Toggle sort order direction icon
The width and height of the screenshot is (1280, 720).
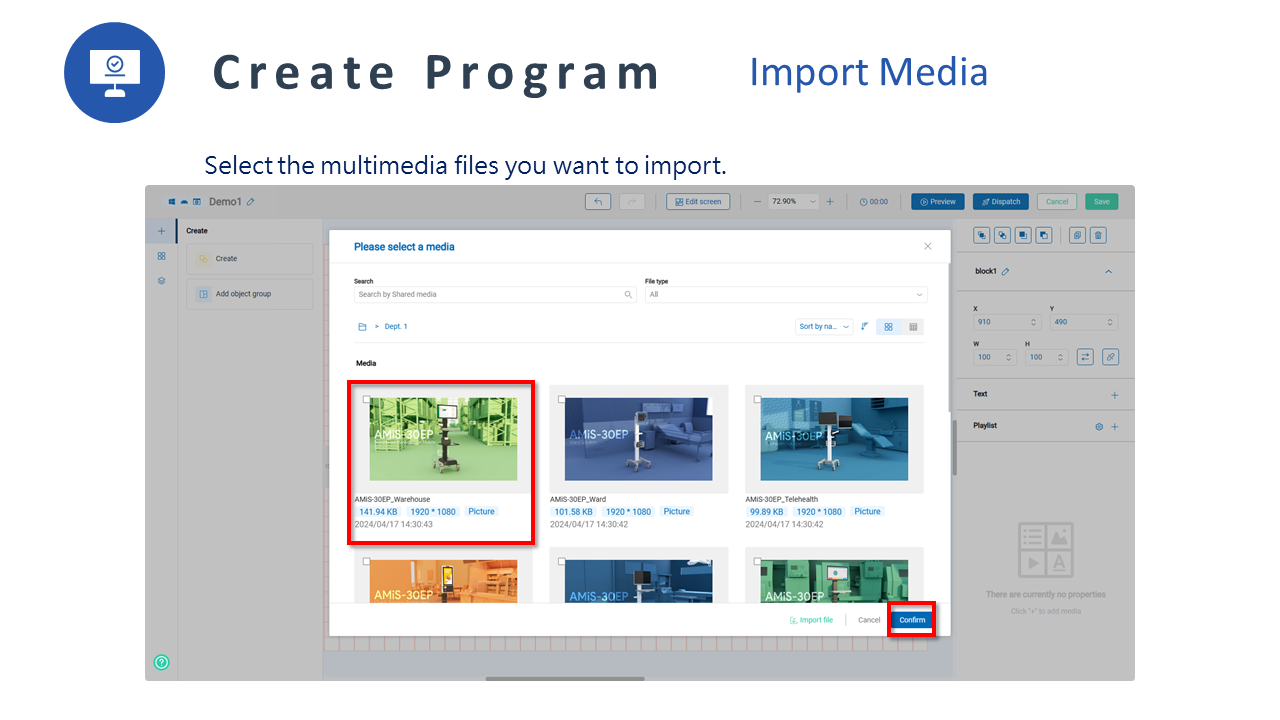point(864,327)
